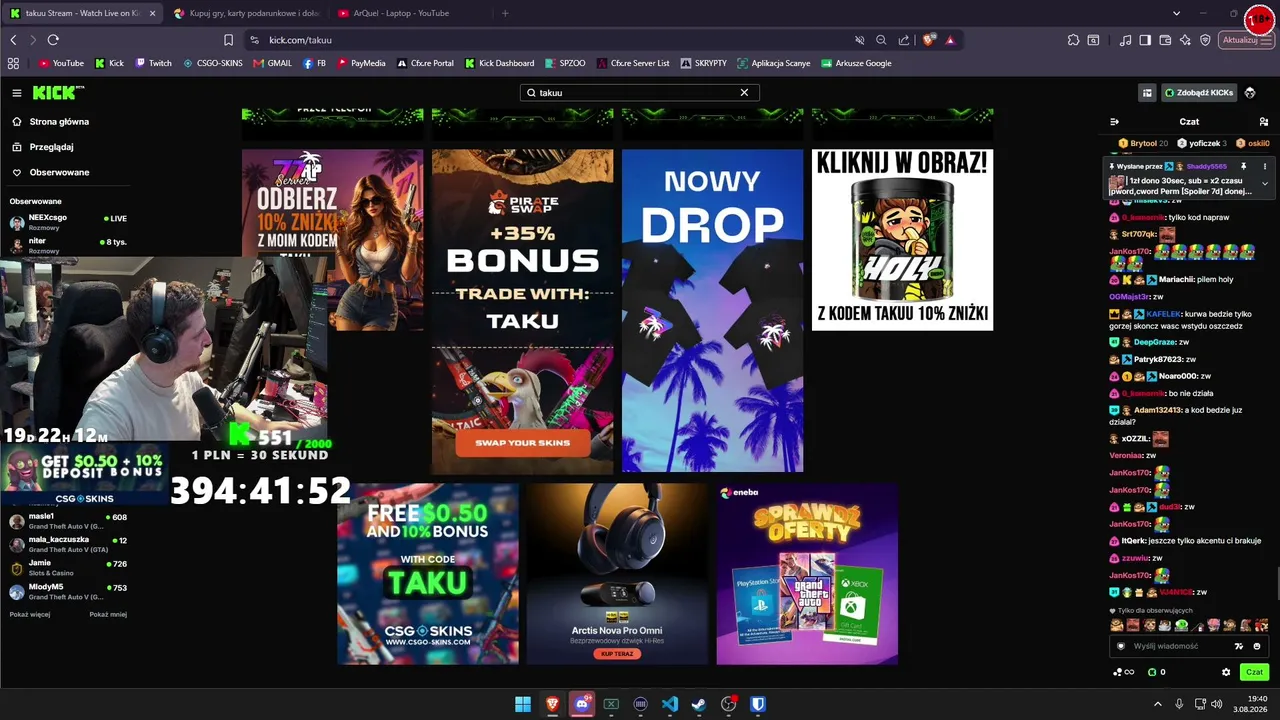This screenshot has height=720, width=1280.
Task: Reload the page
Action: click(53, 40)
